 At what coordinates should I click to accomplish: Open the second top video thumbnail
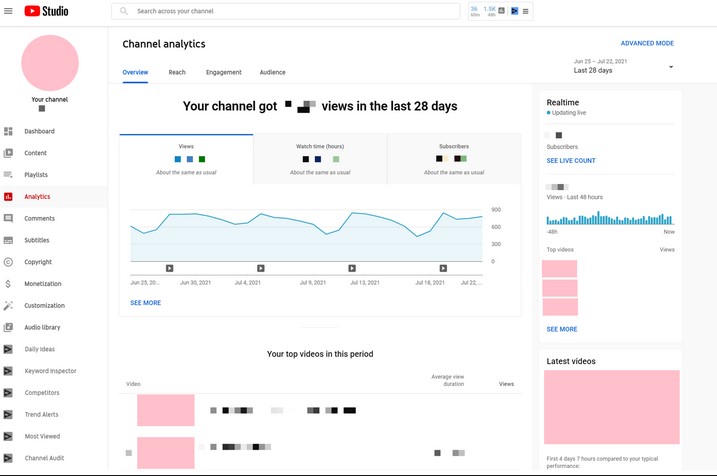click(166, 453)
